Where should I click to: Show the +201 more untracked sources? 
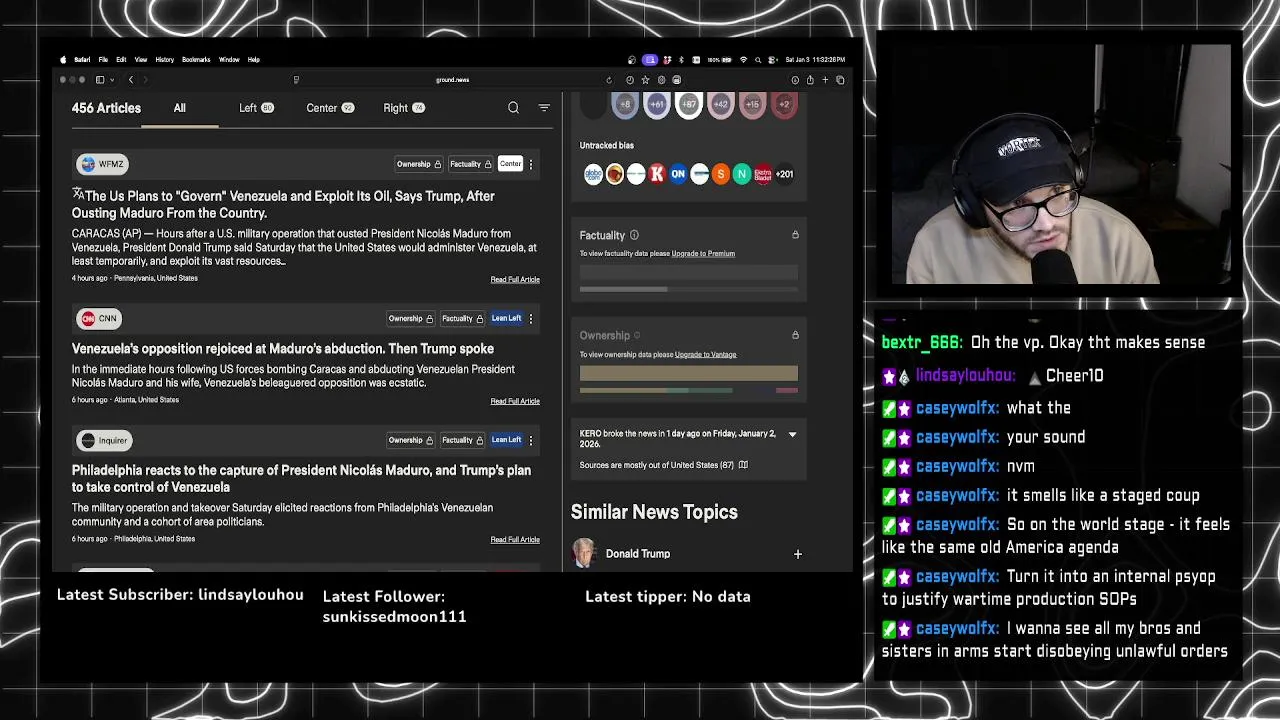point(785,174)
